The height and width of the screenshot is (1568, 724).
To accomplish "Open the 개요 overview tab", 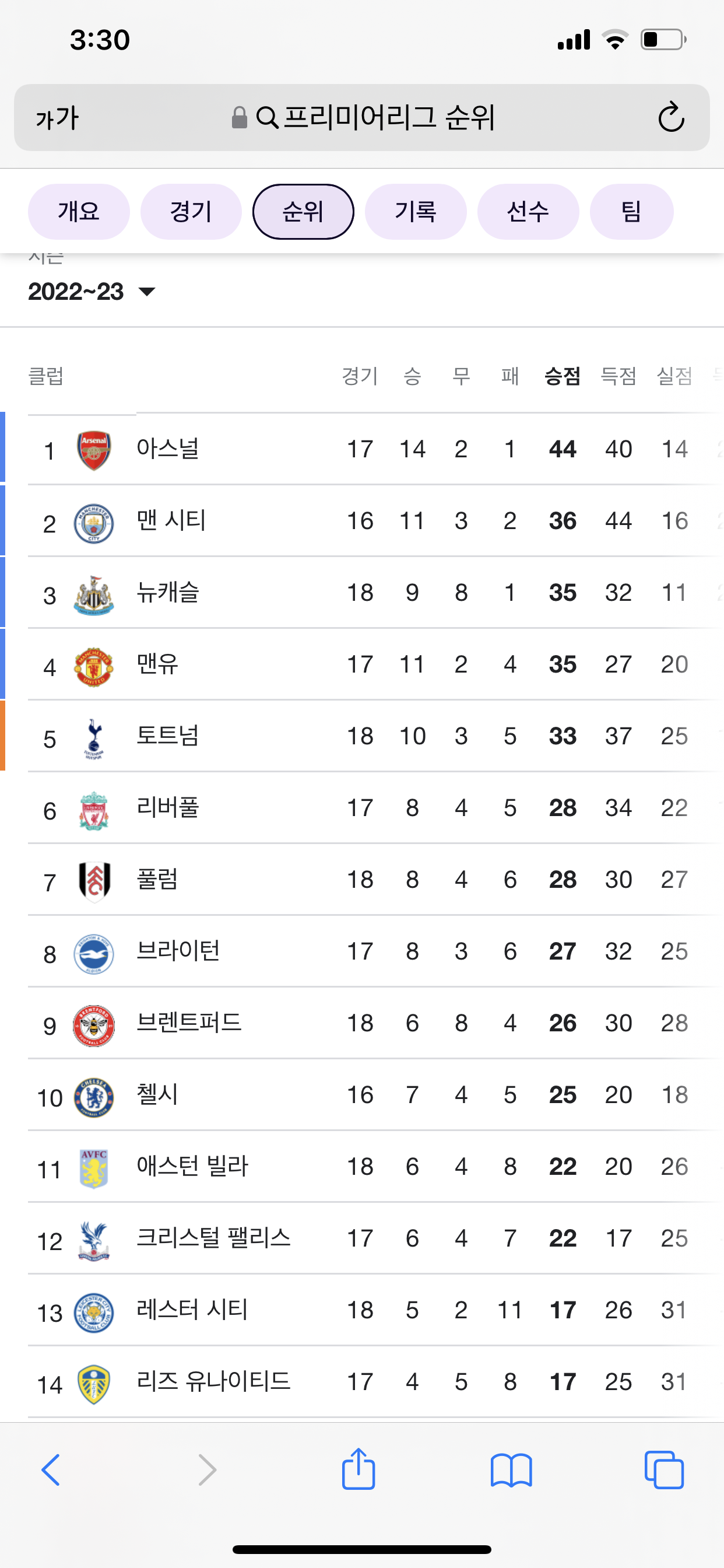I will click(79, 212).
